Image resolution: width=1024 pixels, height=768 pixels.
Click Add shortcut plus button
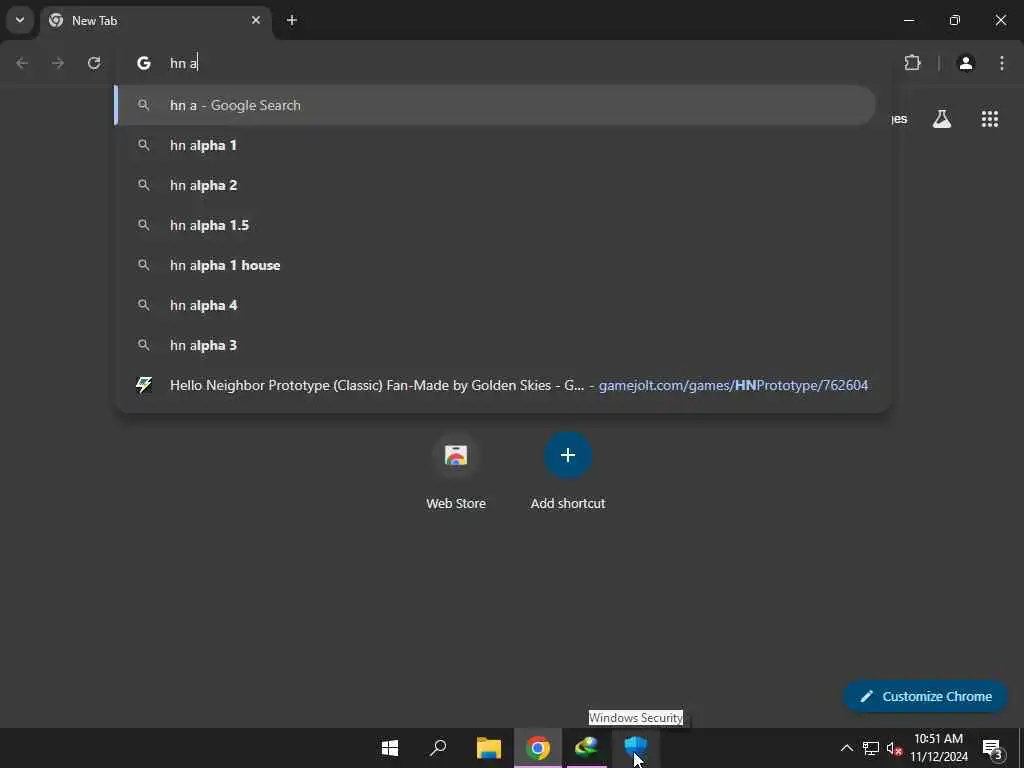pos(568,455)
